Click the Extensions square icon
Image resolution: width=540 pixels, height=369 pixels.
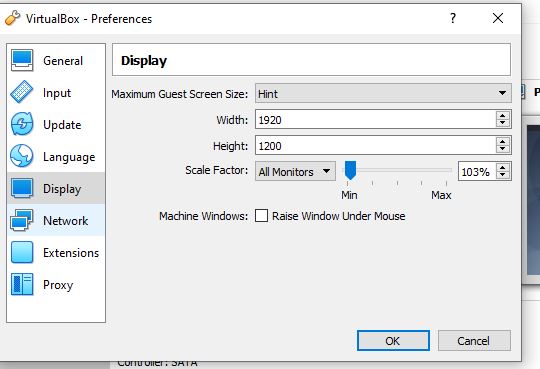pos(22,252)
